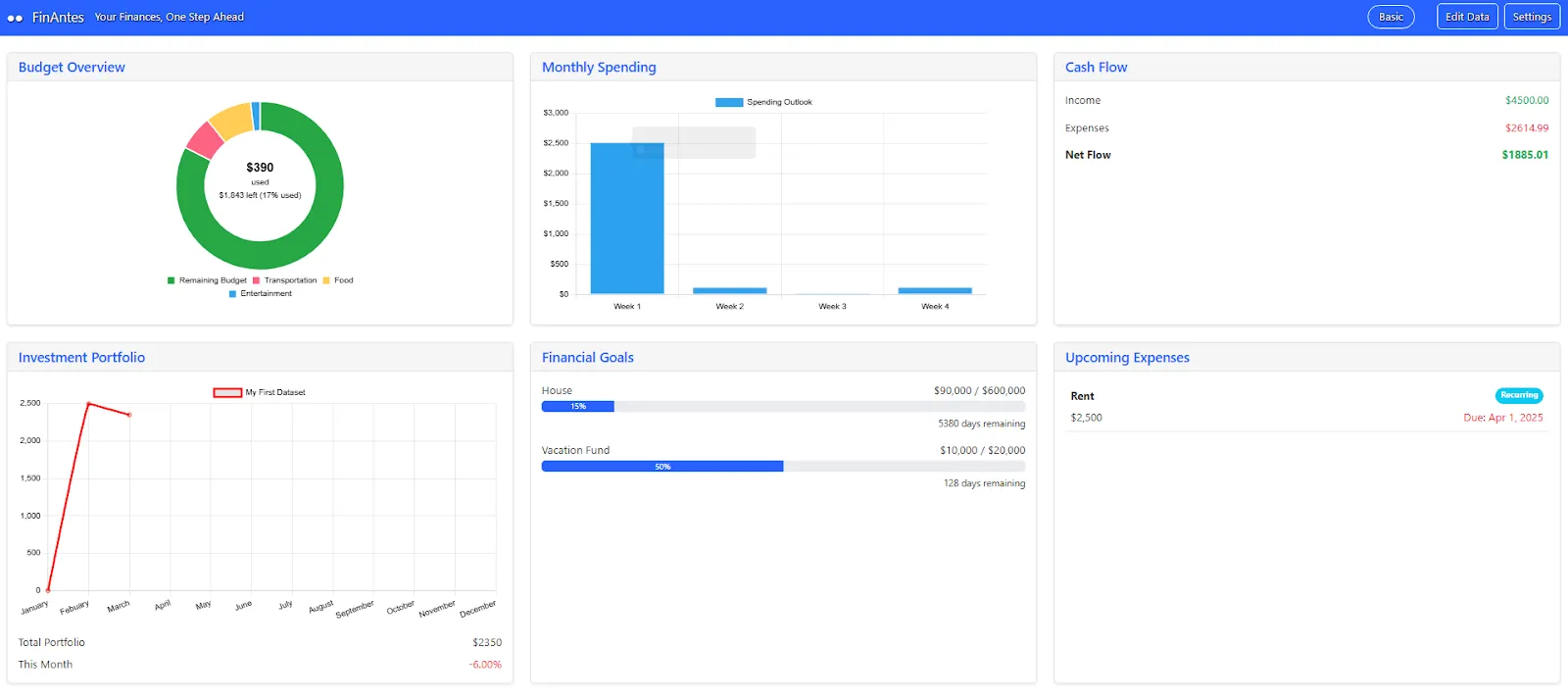The height and width of the screenshot is (700, 1568).
Task: Click the Week 1 spending bar
Action: [627, 218]
